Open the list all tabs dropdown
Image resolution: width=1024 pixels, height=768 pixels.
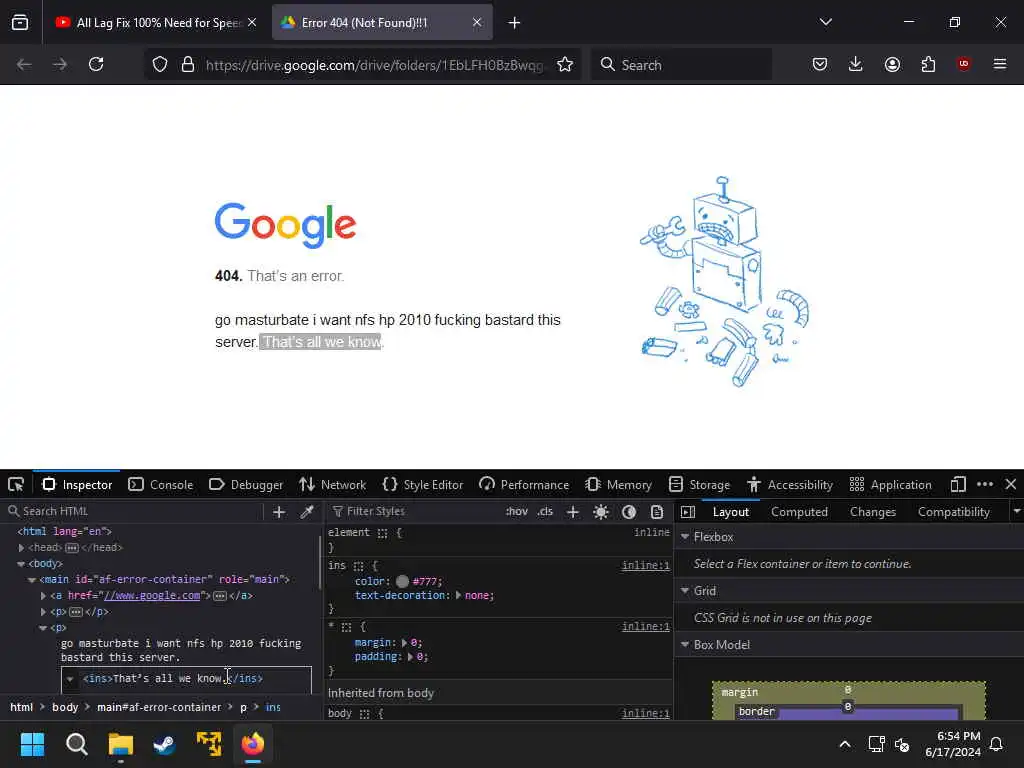tap(825, 22)
